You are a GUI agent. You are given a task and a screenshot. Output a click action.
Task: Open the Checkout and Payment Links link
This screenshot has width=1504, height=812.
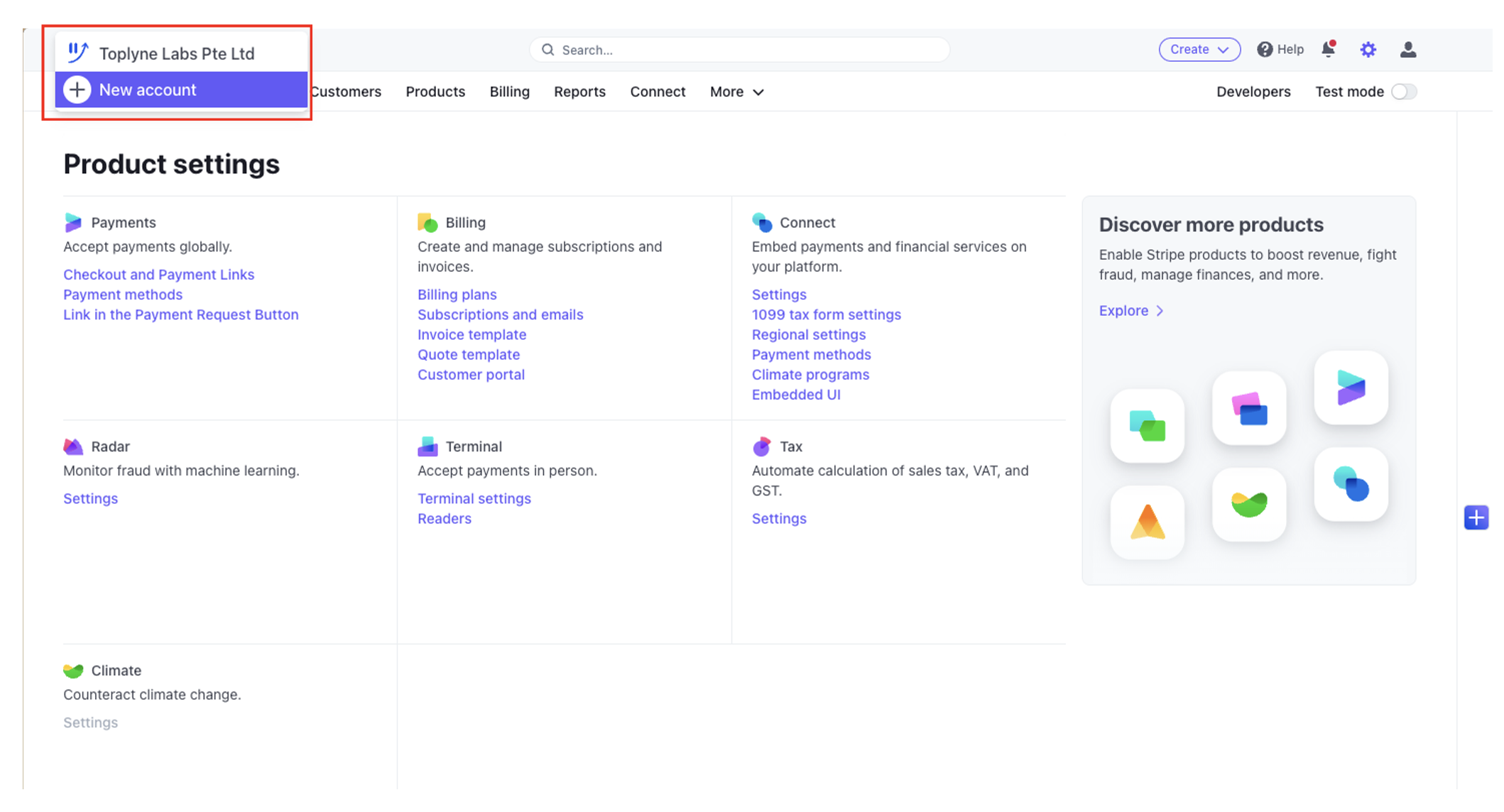click(x=158, y=275)
